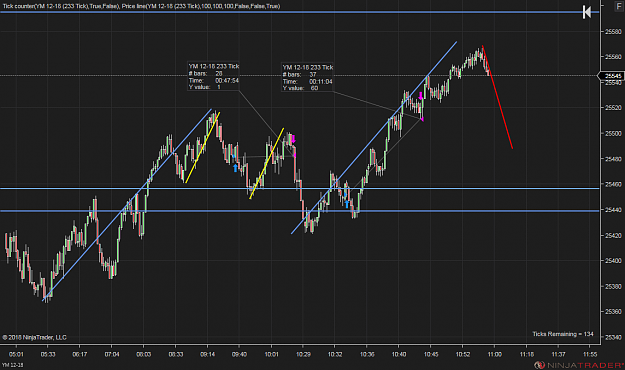Click the 10:01 time axis label
The height and width of the screenshot is (370, 625).
click(271, 354)
